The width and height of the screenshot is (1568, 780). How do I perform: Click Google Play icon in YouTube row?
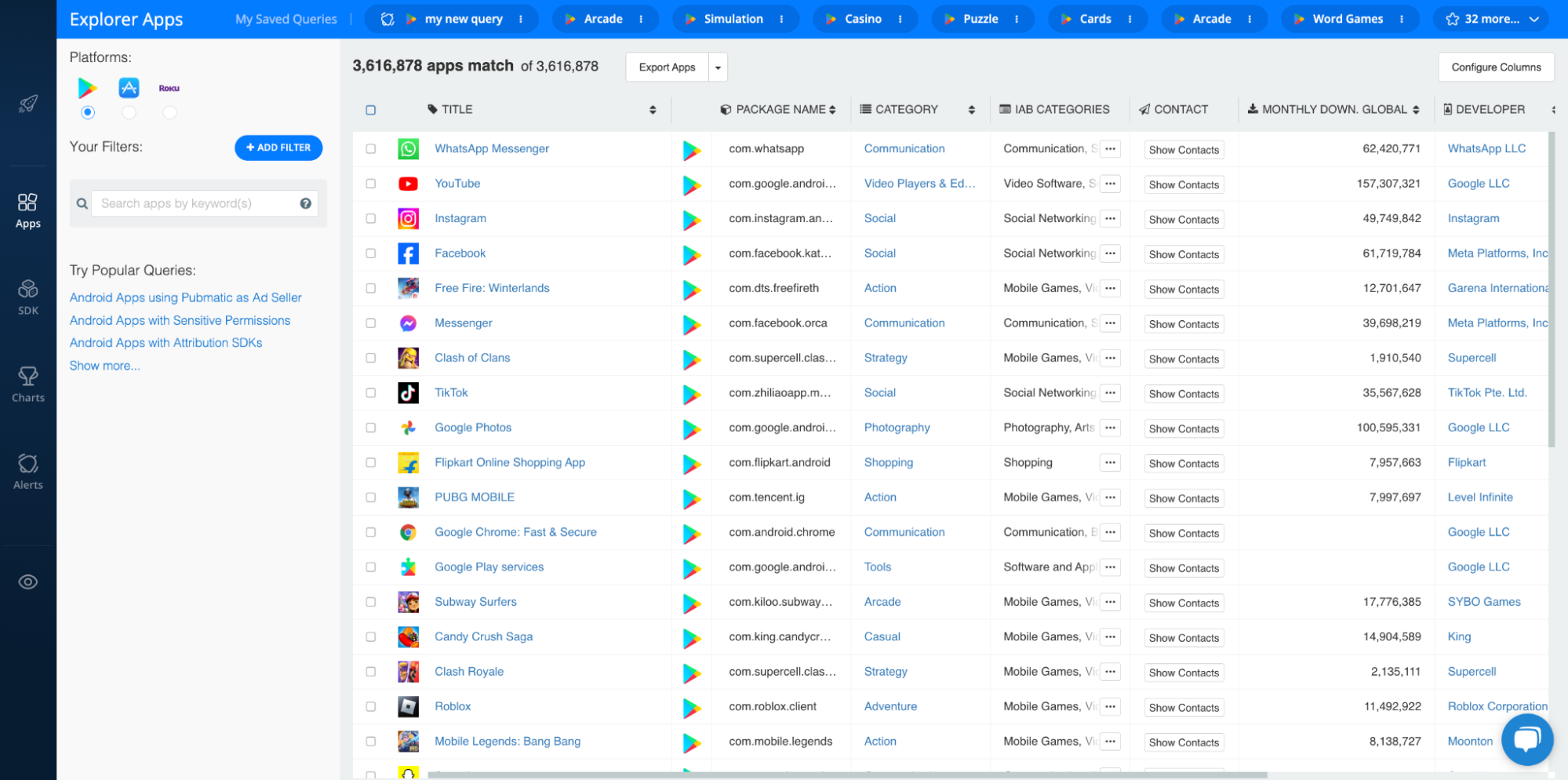(x=692, y=184)
